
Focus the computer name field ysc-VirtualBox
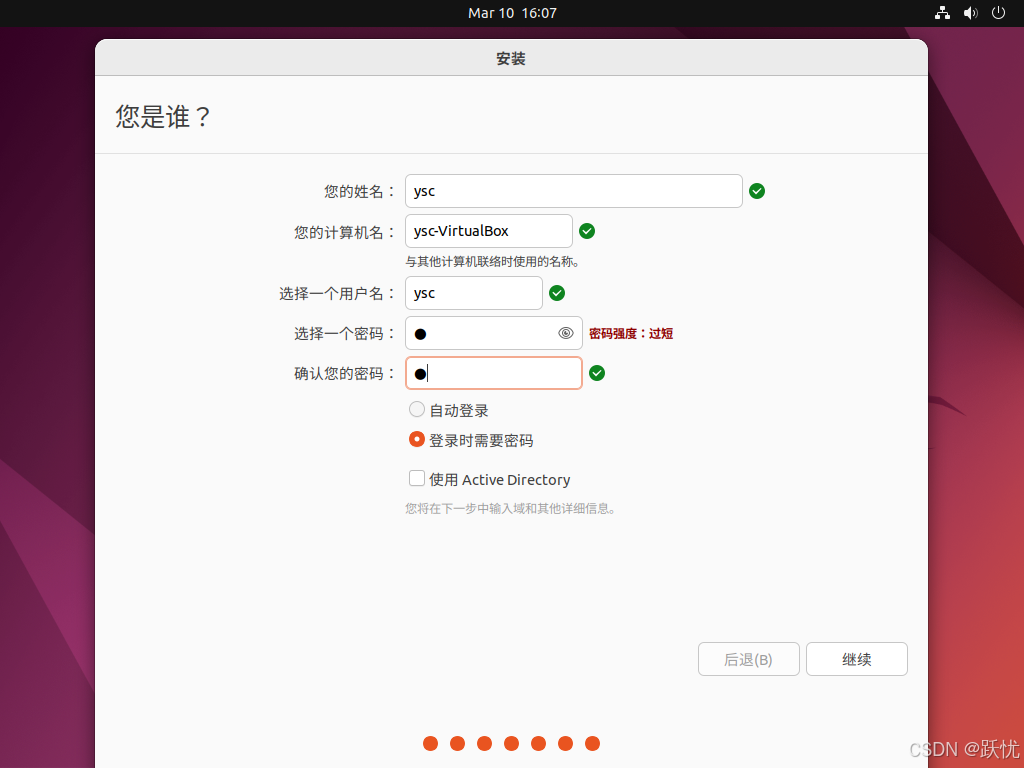[488, 231]
